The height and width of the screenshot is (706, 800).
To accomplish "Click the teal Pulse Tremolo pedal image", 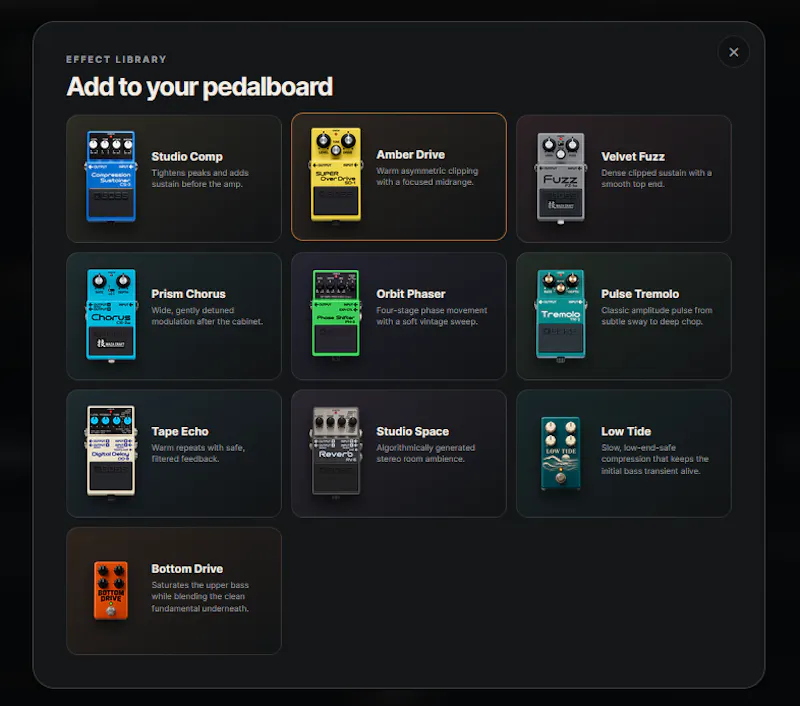I will click(x=561, y=315).
